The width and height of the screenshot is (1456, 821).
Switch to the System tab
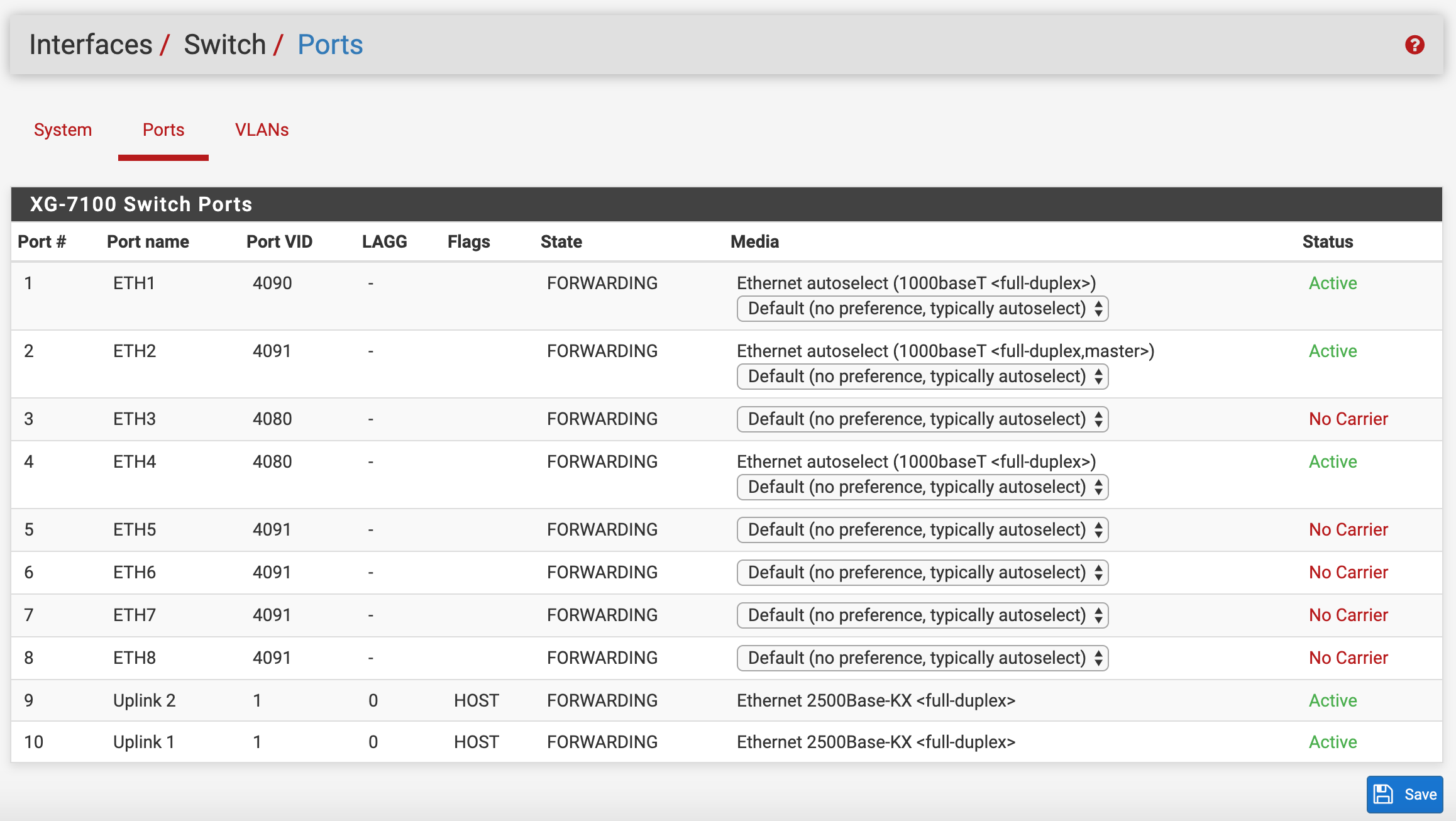click(63, 130)
